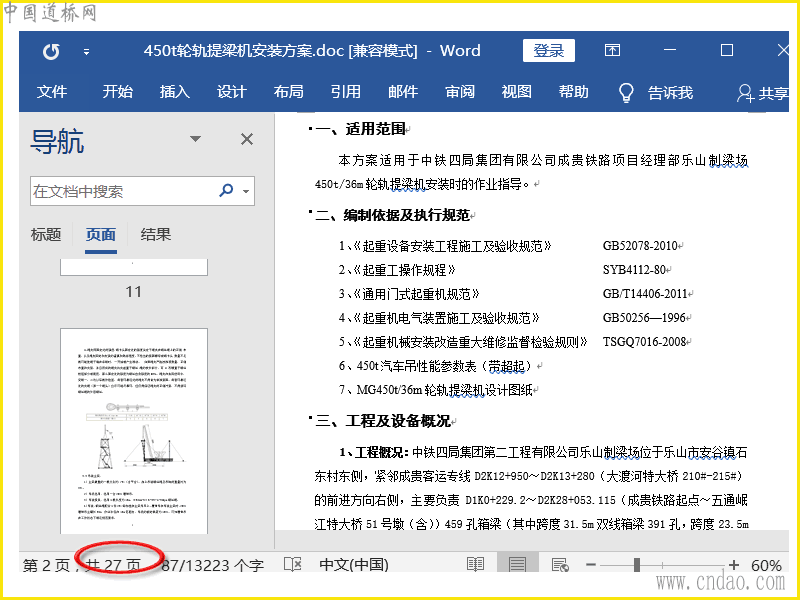Click the word count 87/13223 个字
This screenshot has height=600, width=800.
coord(212,565)
